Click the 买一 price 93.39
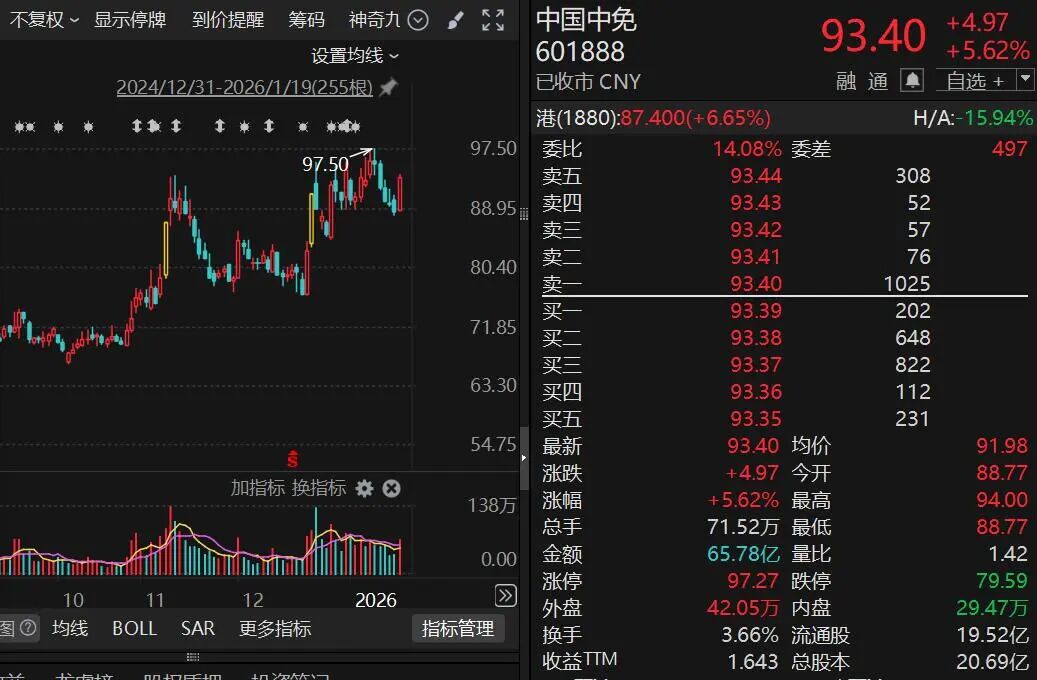Screen dimensions: 1037x680 [755, 311]
